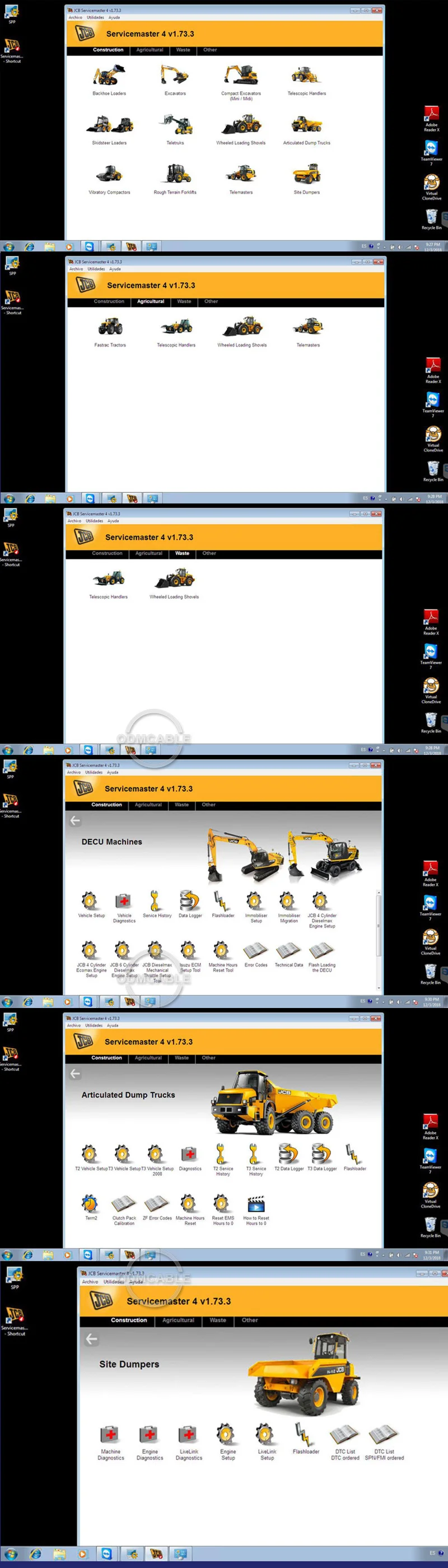Image resolution: width=448 pixels, height=1568 pixels.
Task: Switch to Waste tab in Site Dumpers window
Action: tap(218, 1320)
